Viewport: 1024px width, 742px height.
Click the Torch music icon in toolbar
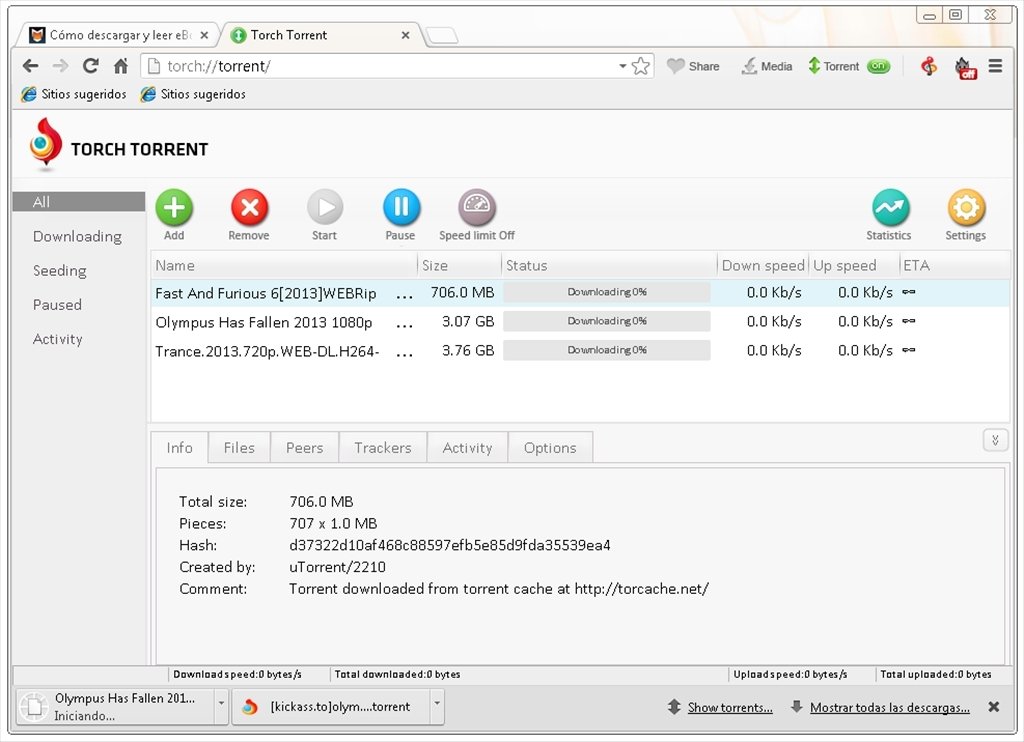point(928,66)
